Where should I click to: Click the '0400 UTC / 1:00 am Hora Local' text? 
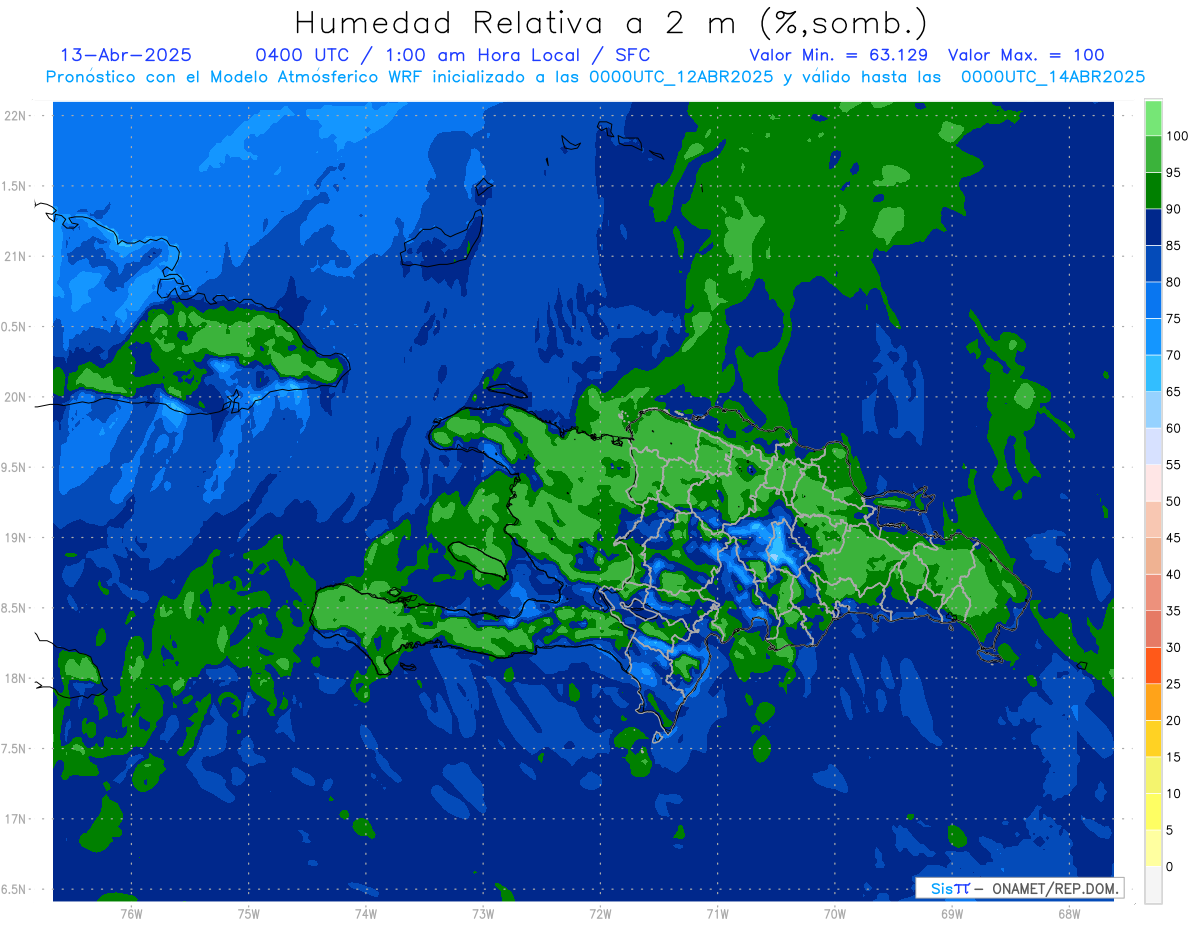pos(422,55)
